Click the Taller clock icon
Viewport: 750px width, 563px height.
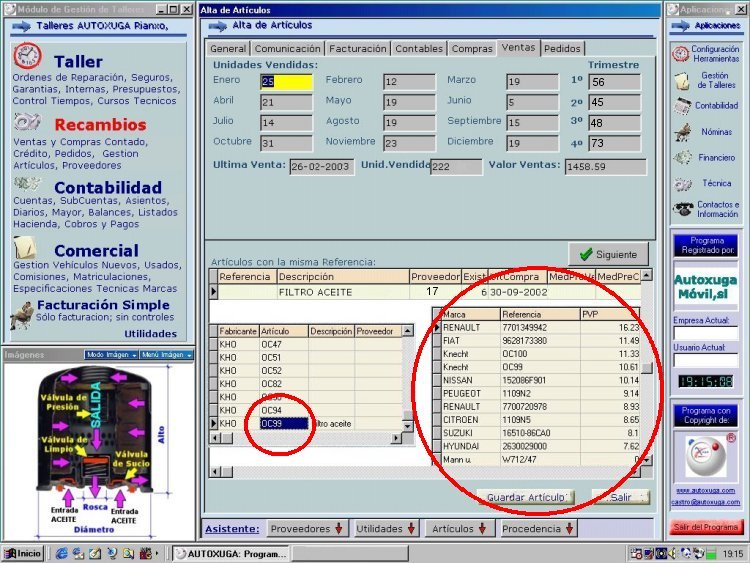pos(27,56)
